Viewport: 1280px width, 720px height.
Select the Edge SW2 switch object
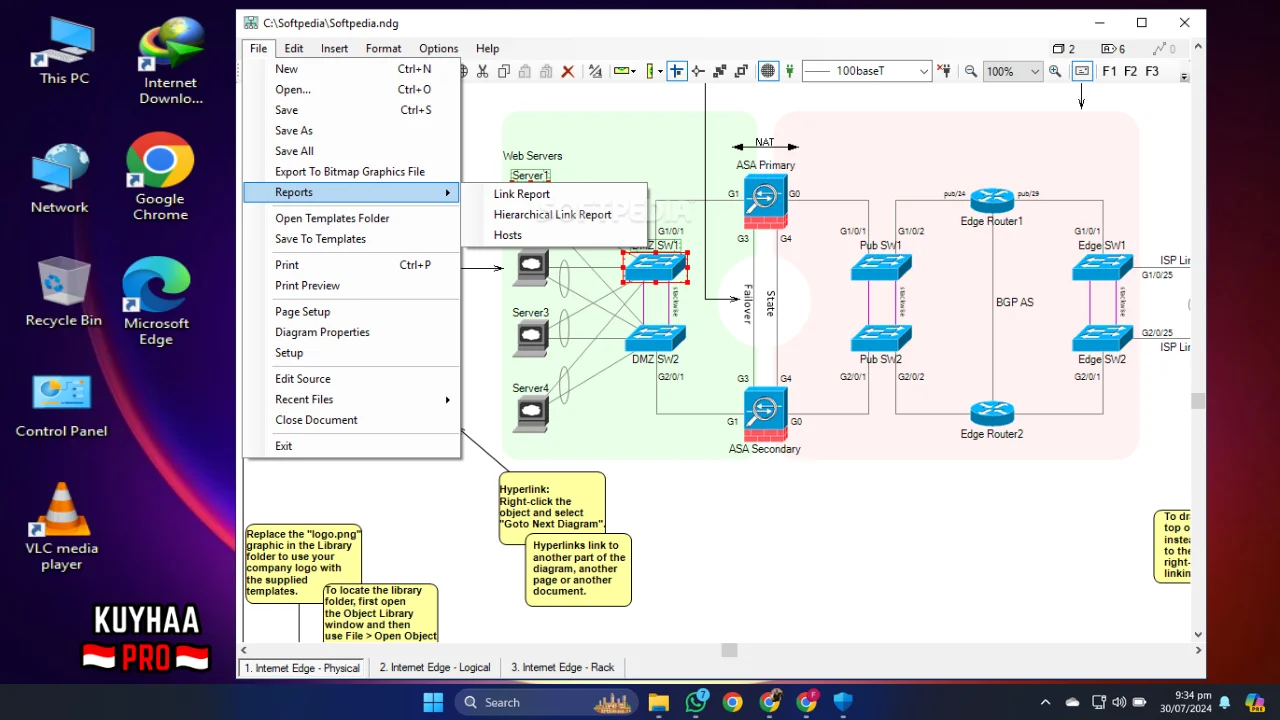tap(1102, 339)
